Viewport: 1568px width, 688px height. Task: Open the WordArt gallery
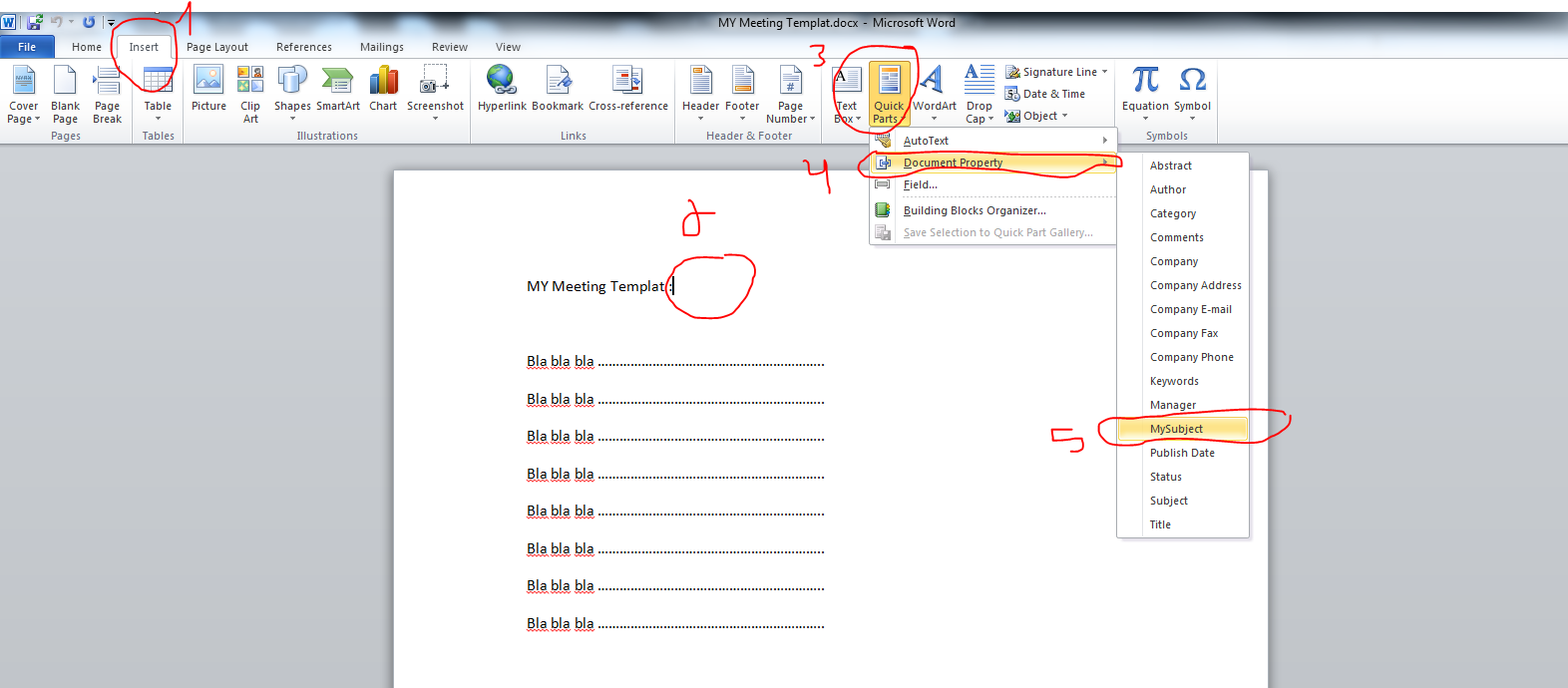pyautogui.click(x=935, y=95)
